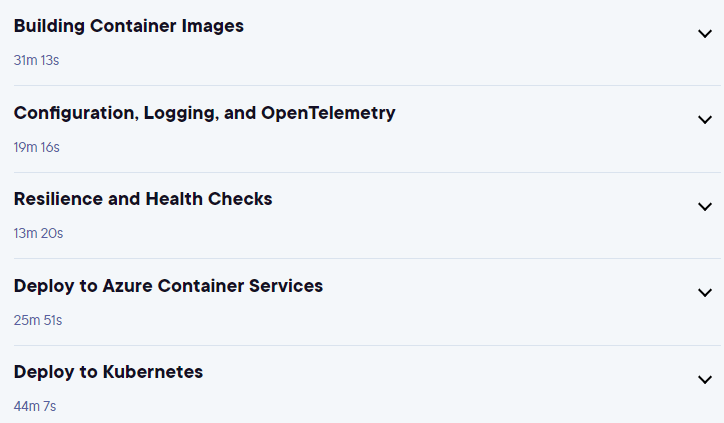Click the divider line under 13m 20s

point(367,259)
